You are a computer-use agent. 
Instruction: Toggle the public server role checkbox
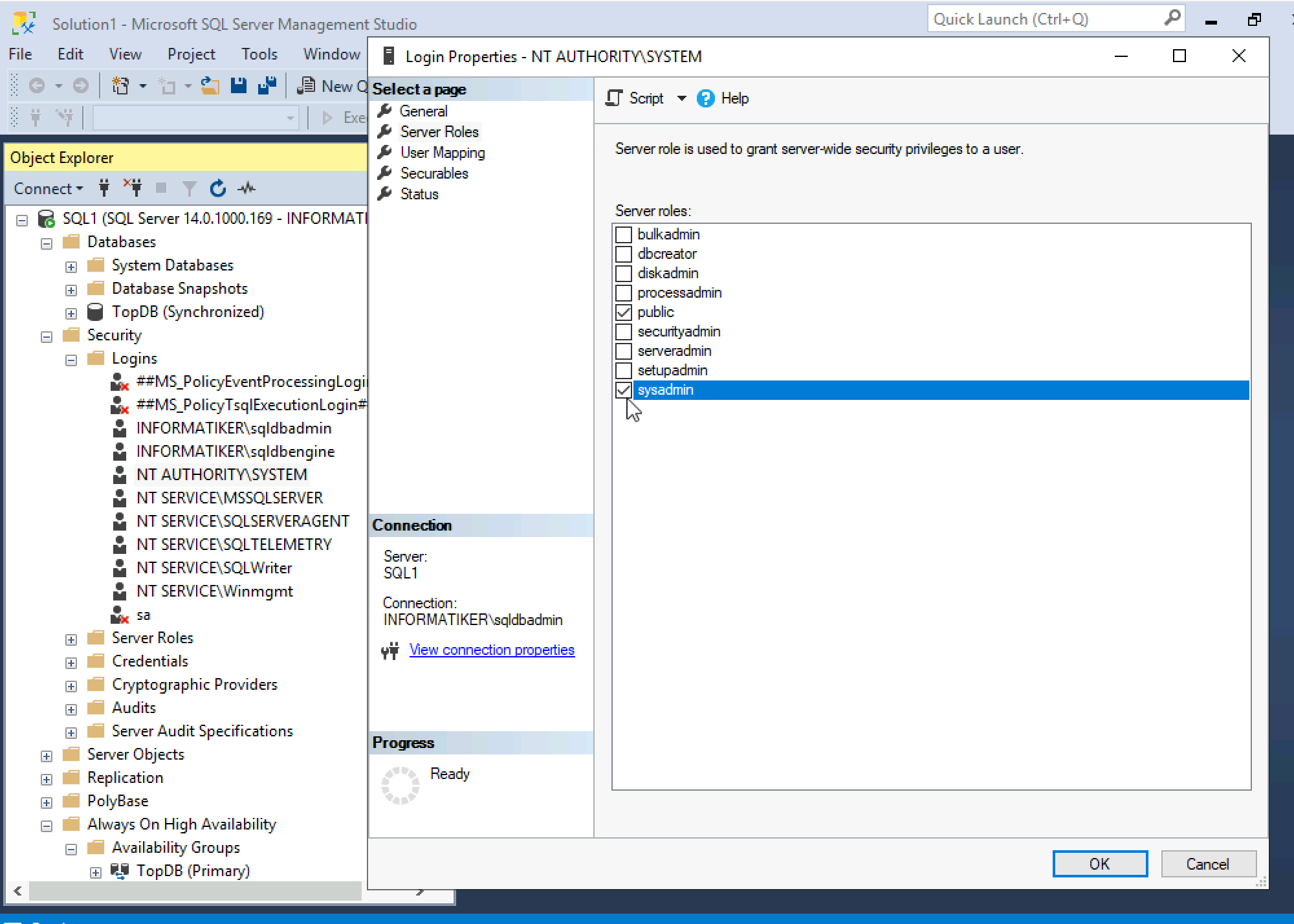(624, 312)
